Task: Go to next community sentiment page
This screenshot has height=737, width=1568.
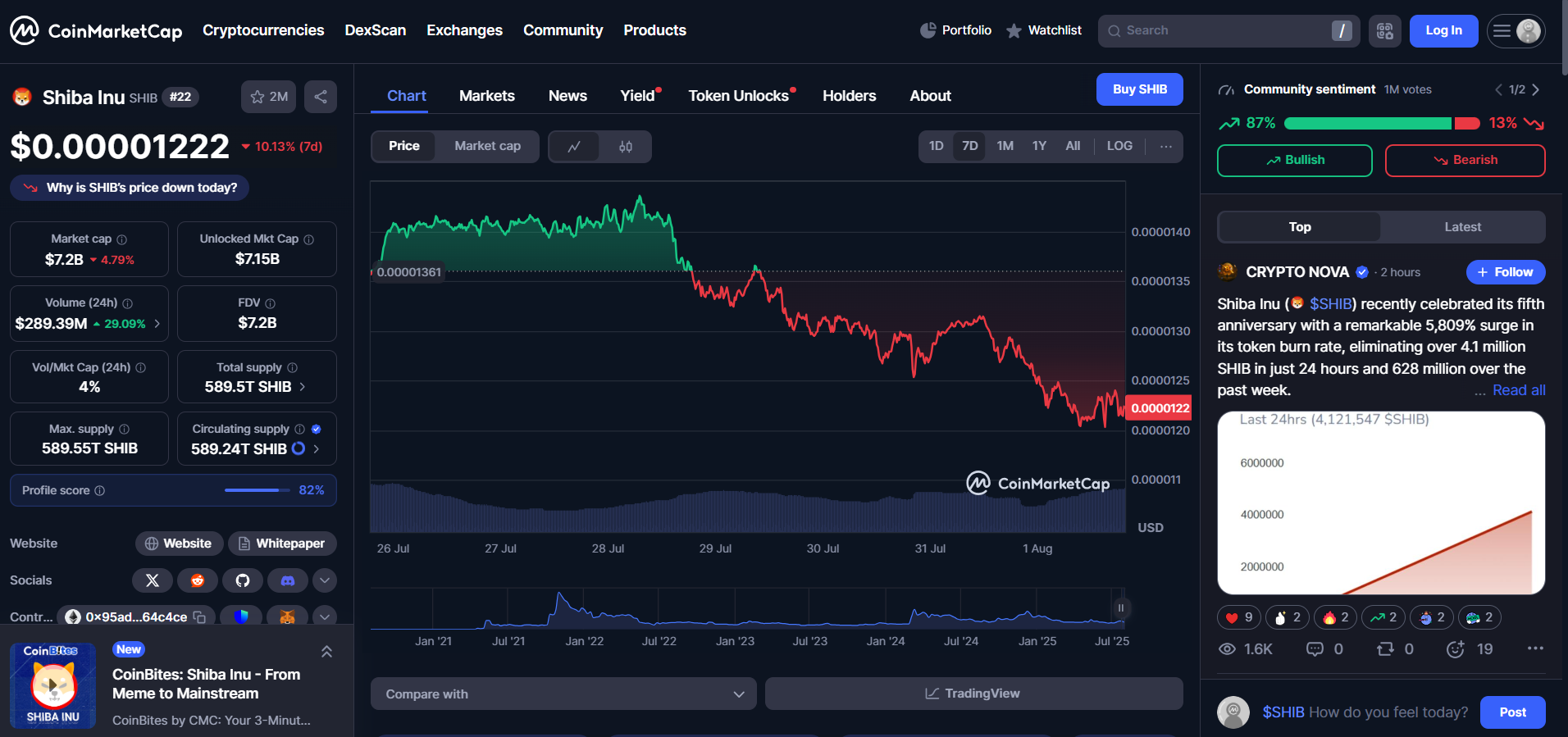Action: tap(1536, 89)
